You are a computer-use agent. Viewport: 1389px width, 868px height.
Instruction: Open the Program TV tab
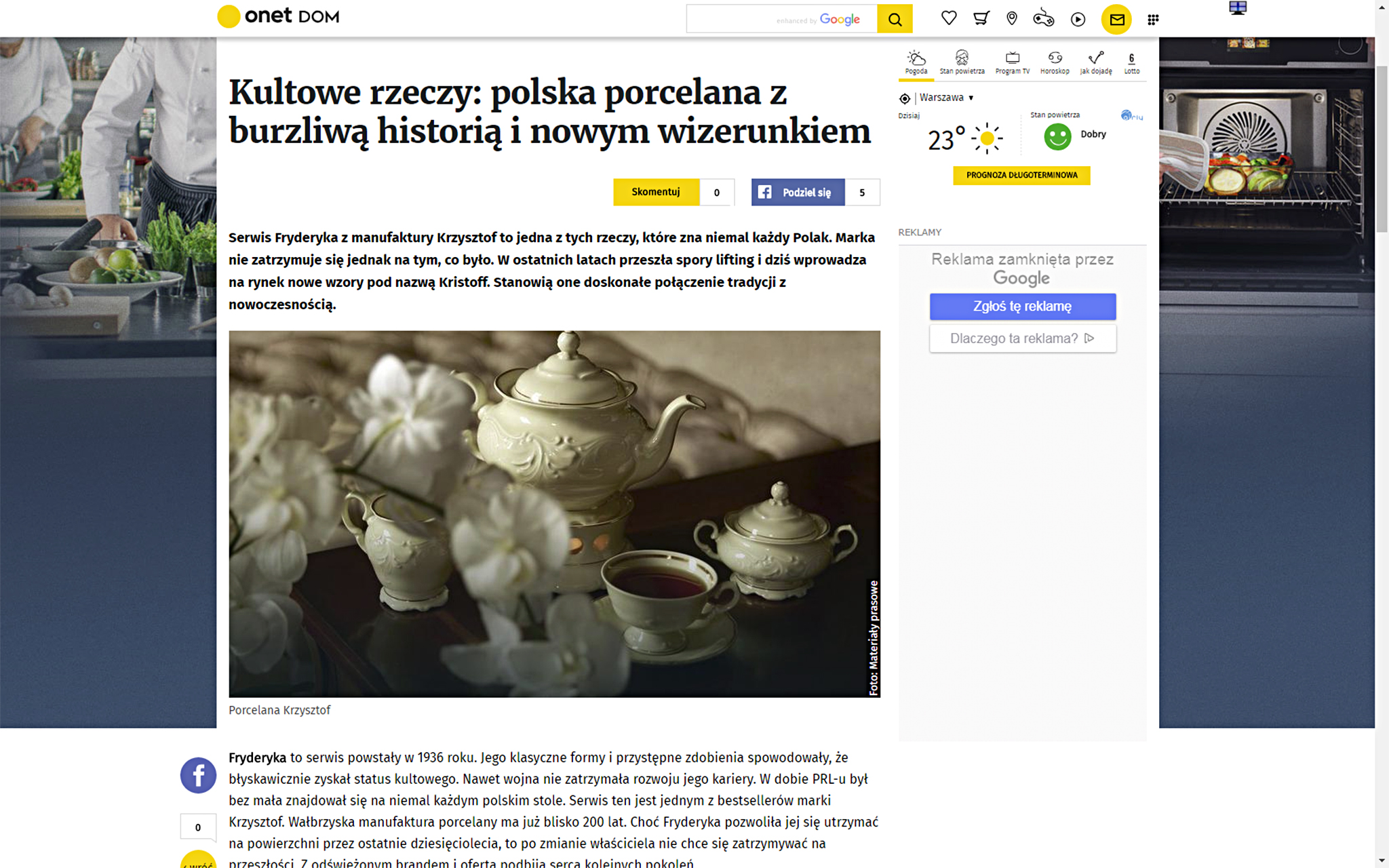tap(1013, 62)
